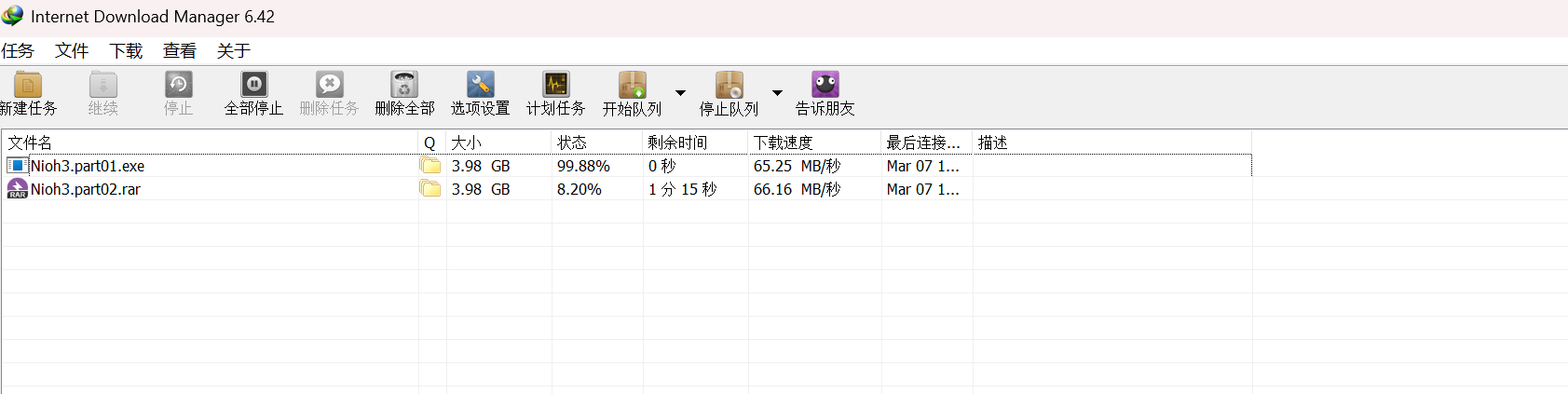The width and height of the screenshot is (1568, 394).
Task: Sort by the Q column header
Action: click(x=432, y=143)
